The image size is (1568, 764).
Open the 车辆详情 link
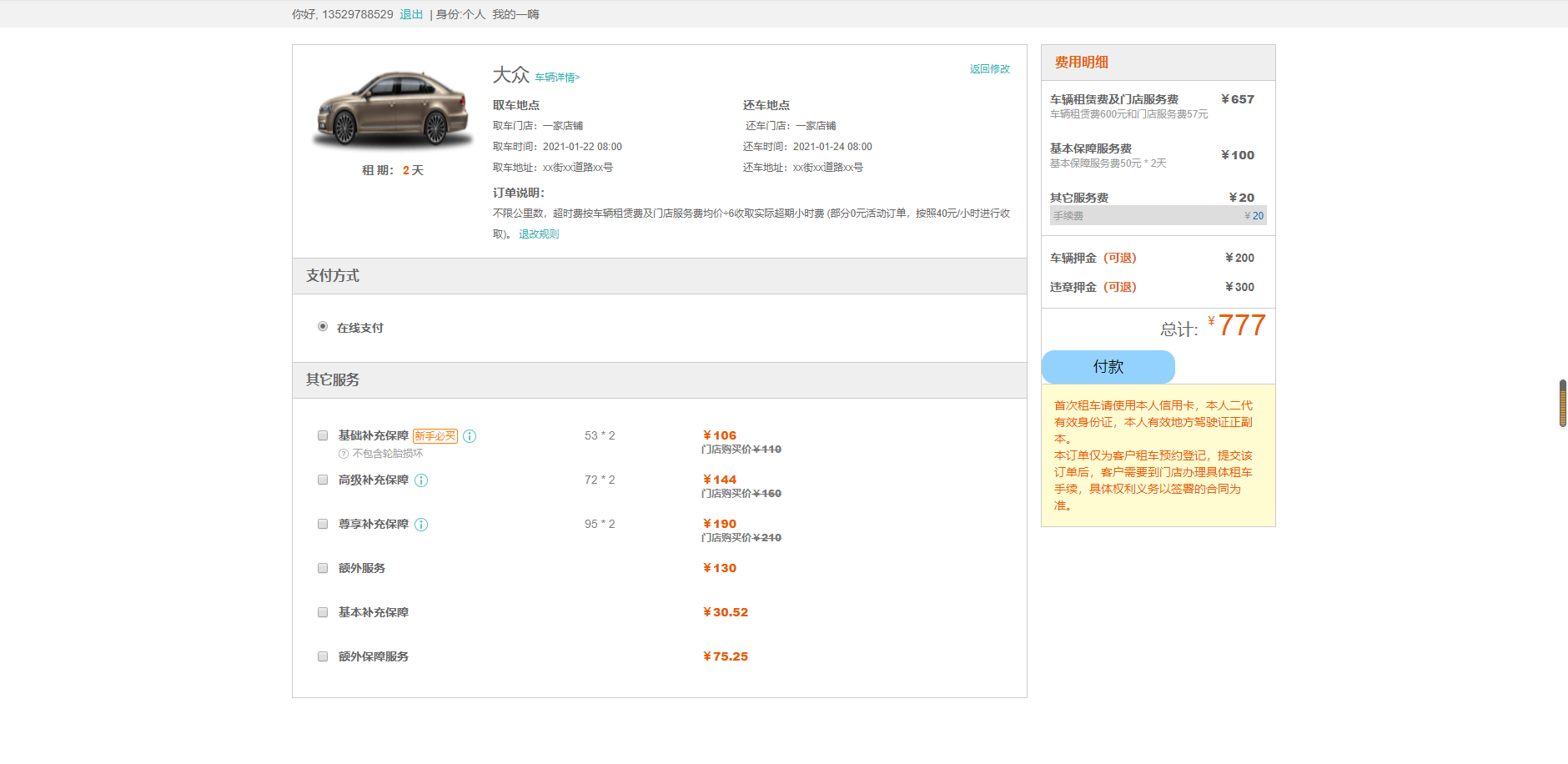(x=557, y=78)
